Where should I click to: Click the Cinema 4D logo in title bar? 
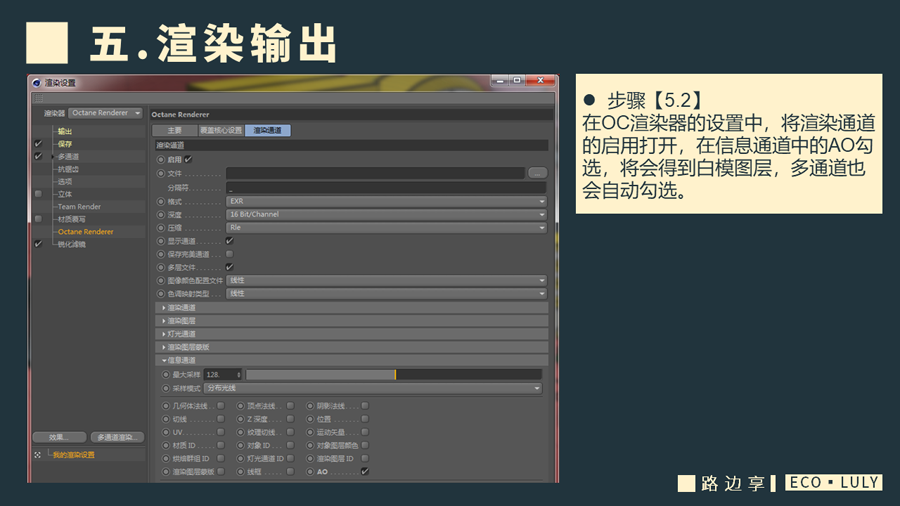(37, 83)
